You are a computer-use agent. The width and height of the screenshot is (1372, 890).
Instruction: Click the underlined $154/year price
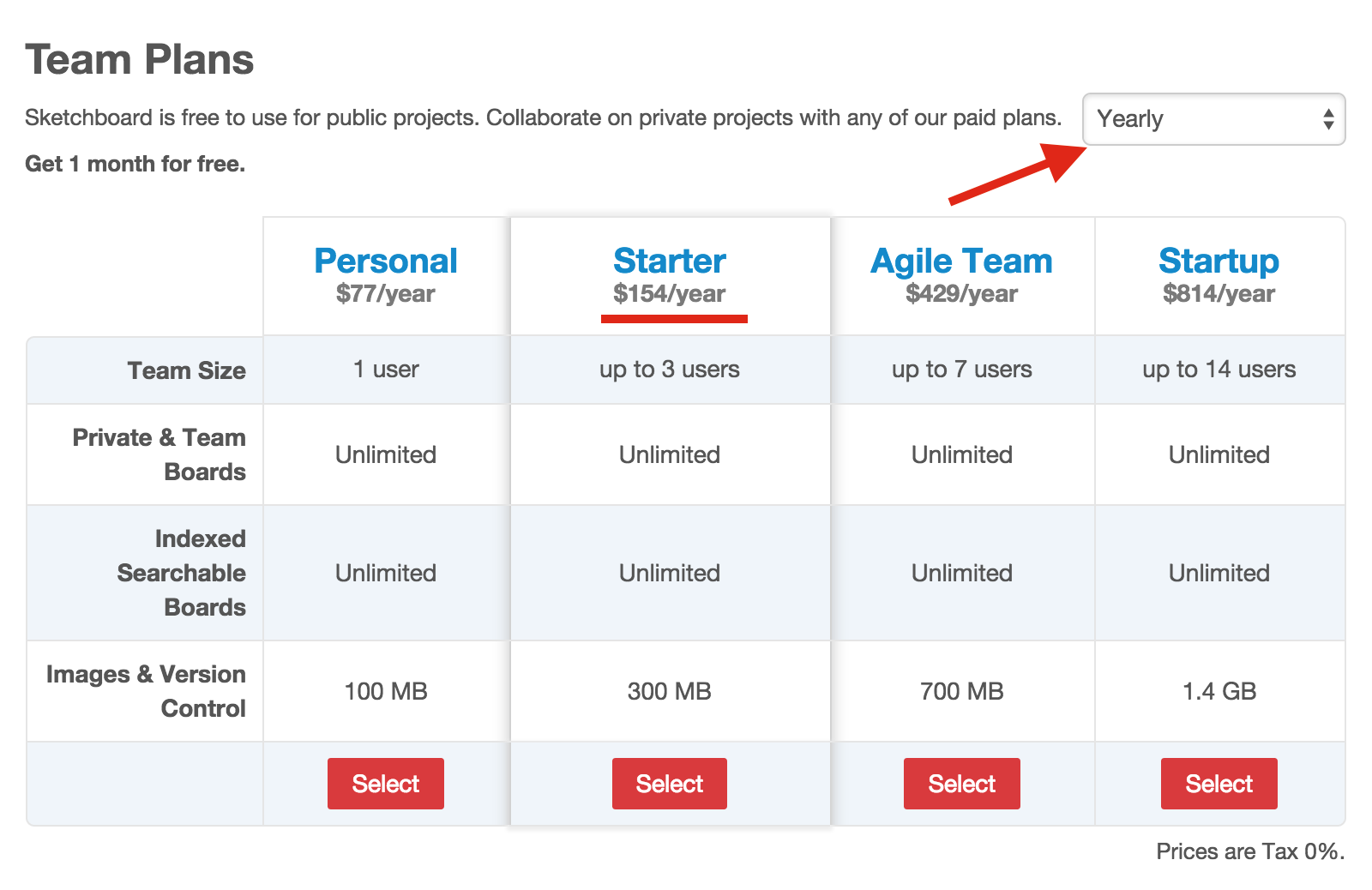point(669,294)
